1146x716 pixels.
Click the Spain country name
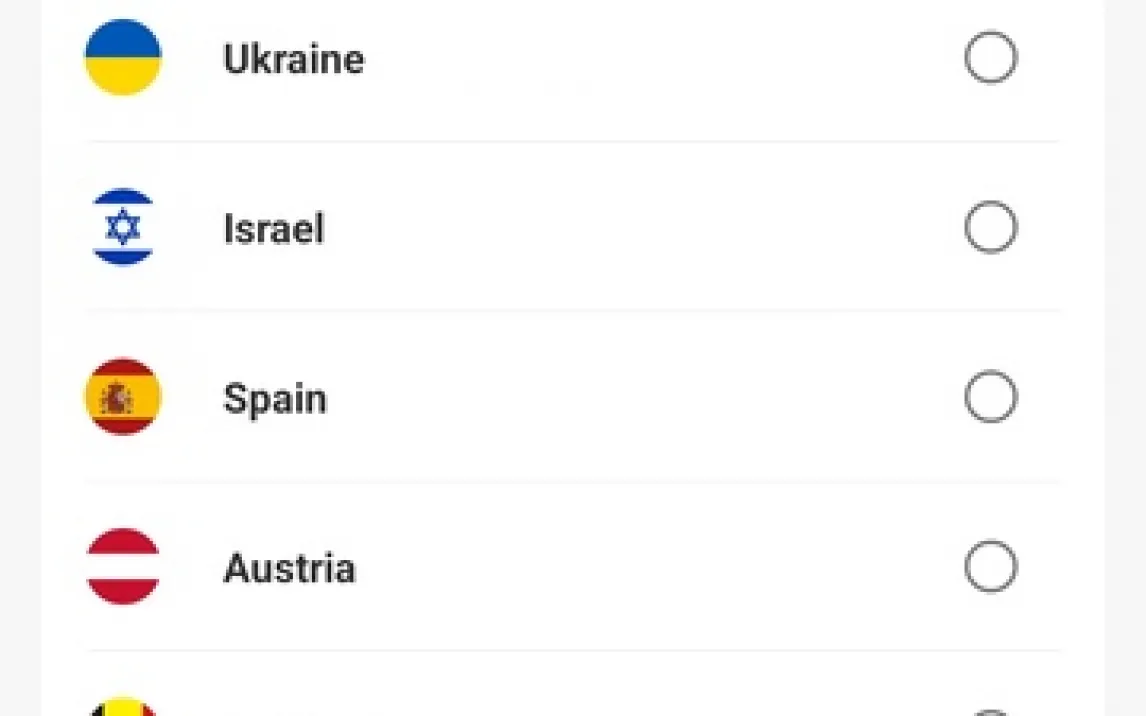pyautogui.click(x=274, y=399)
